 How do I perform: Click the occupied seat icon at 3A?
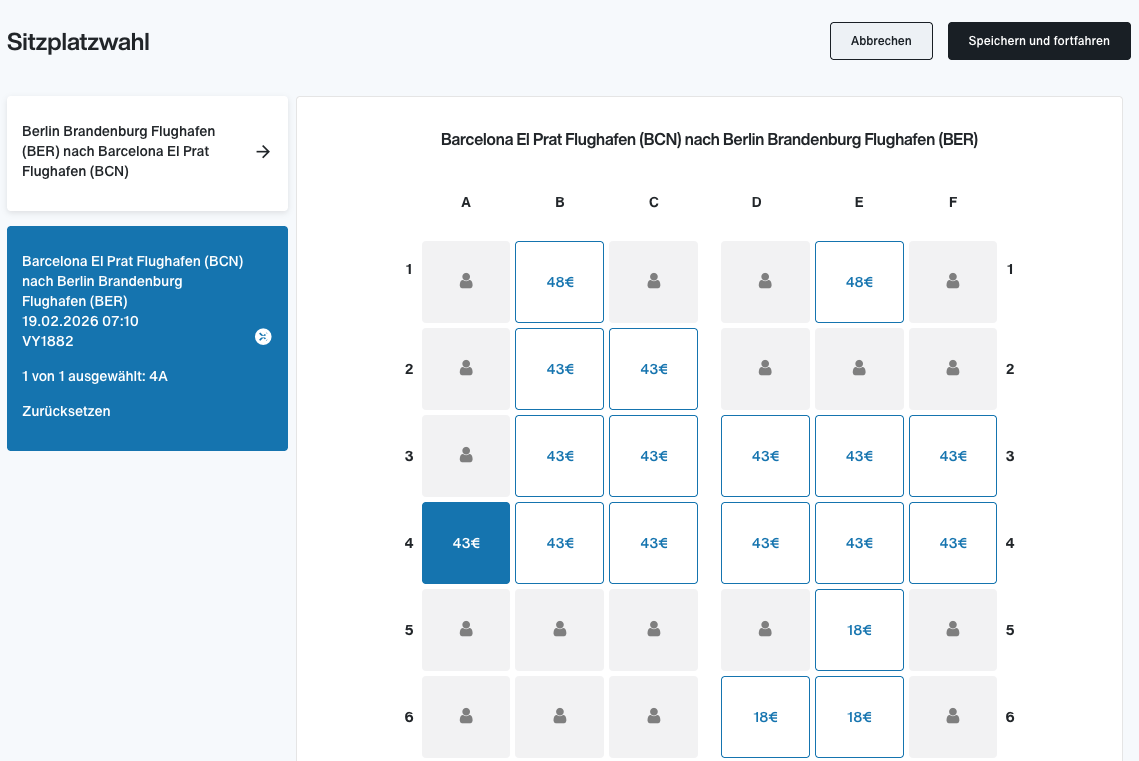tap(466, 455)
